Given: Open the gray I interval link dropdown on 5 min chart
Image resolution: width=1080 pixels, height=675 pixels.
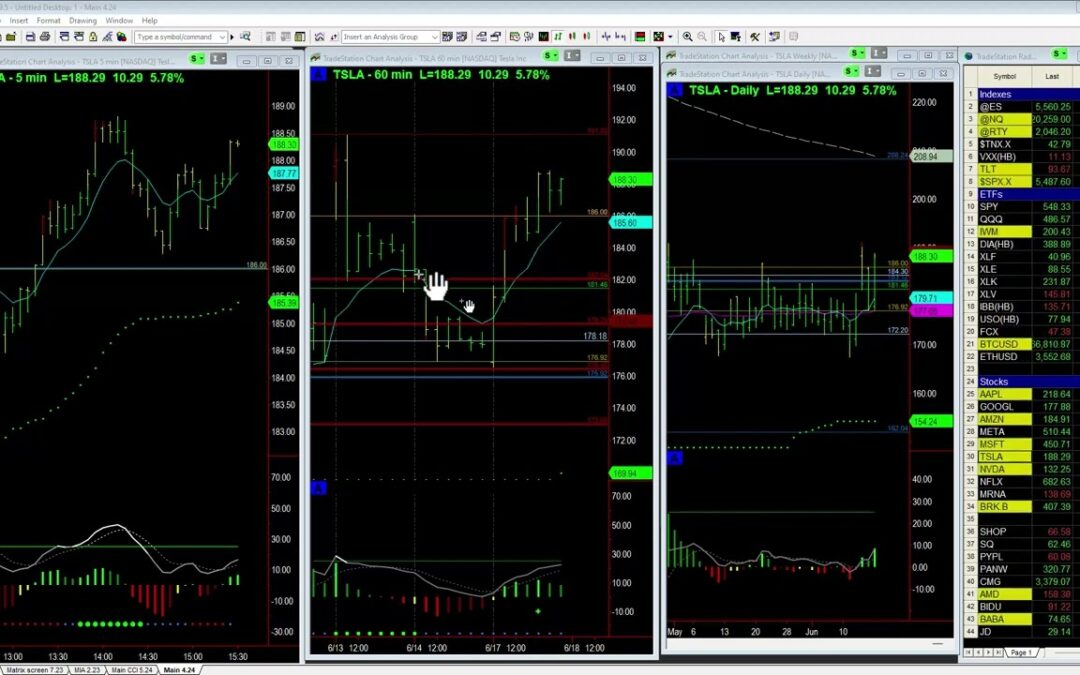Looking at the screenshot, I should click(x=218, y=59).
